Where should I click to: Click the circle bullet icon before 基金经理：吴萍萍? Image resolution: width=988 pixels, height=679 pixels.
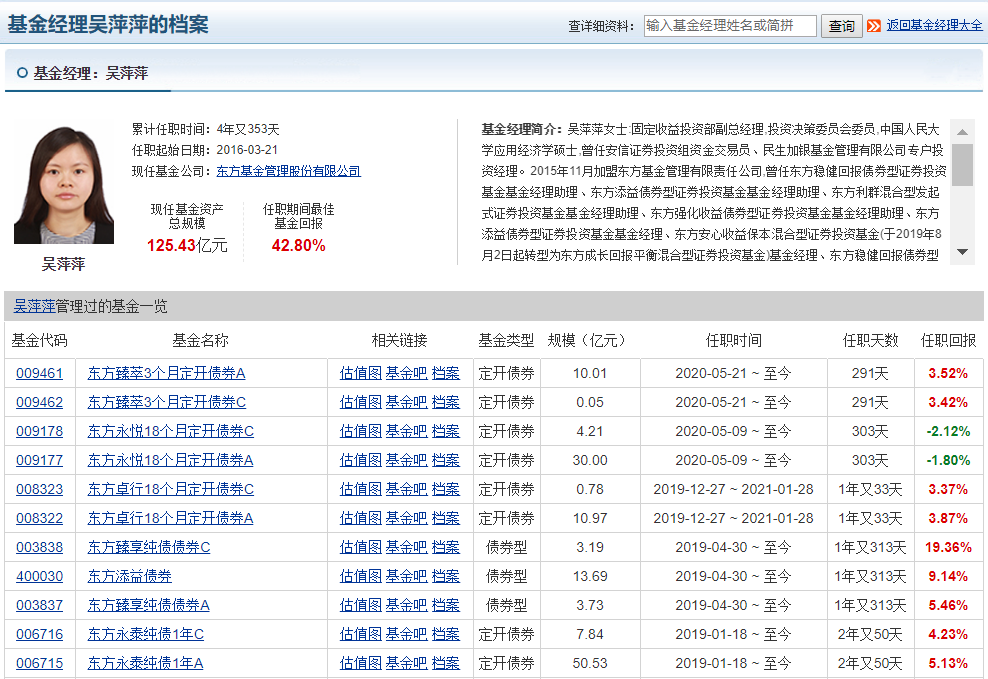22,73
